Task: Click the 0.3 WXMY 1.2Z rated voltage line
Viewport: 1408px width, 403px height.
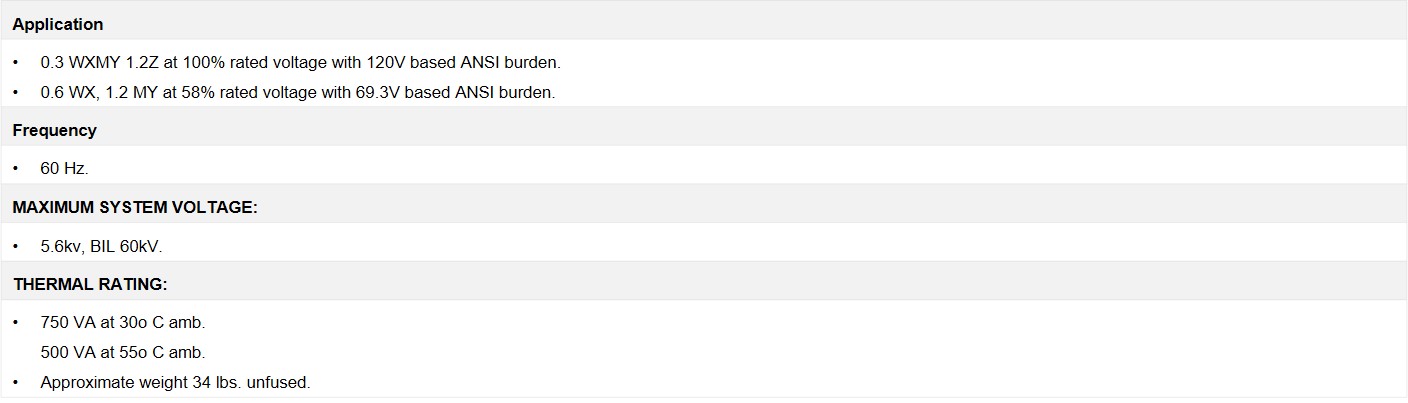Action: point(300,62)
